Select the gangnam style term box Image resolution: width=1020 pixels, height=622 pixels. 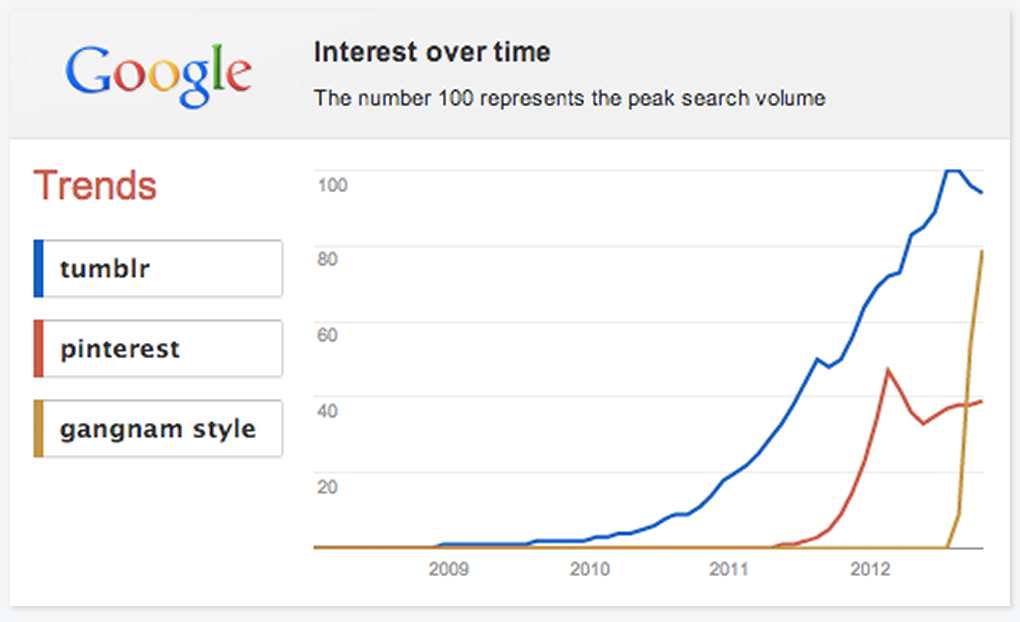click(x=160, y=429)
